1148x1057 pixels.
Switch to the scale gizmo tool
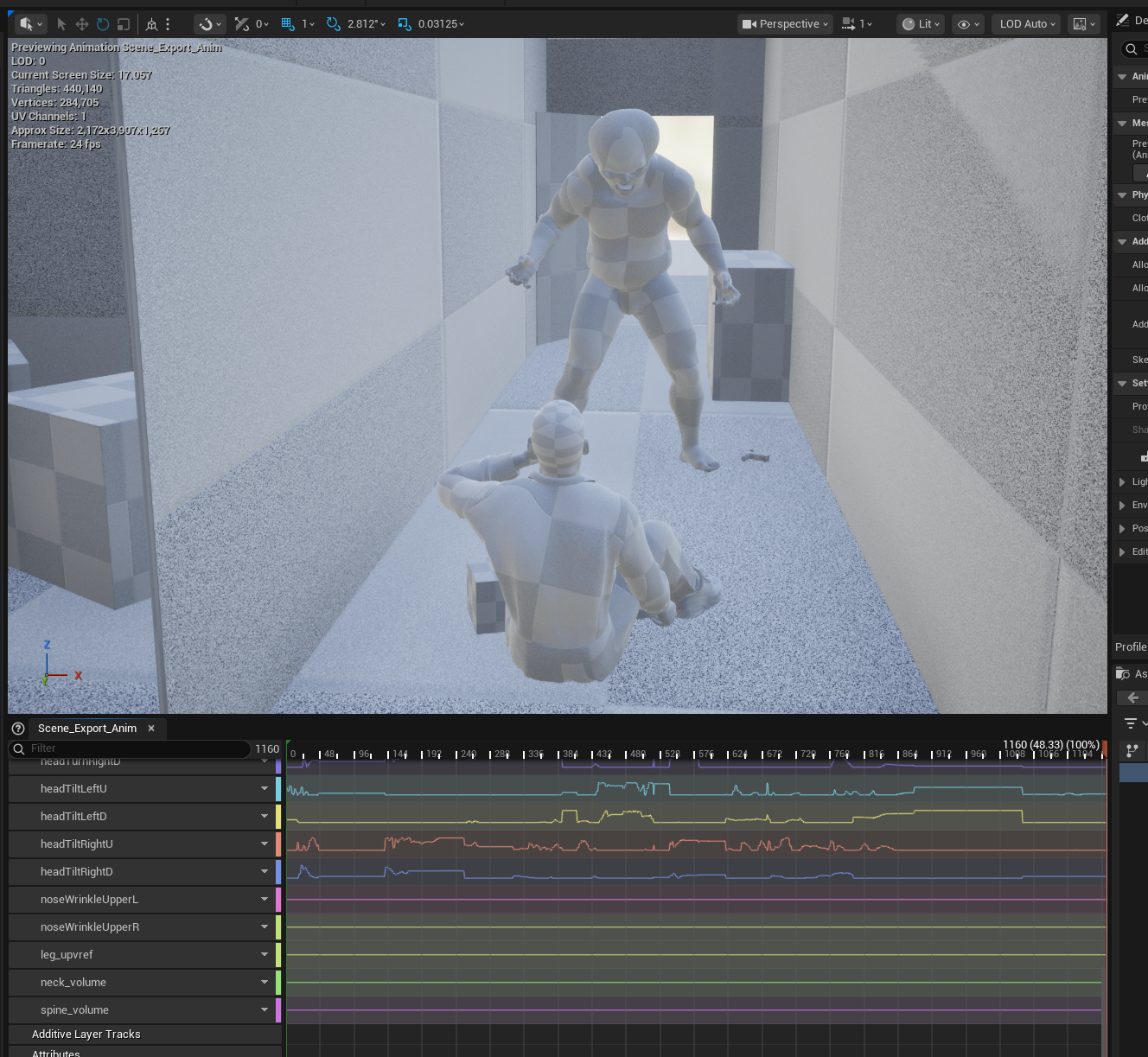click(x=124, y=24)
